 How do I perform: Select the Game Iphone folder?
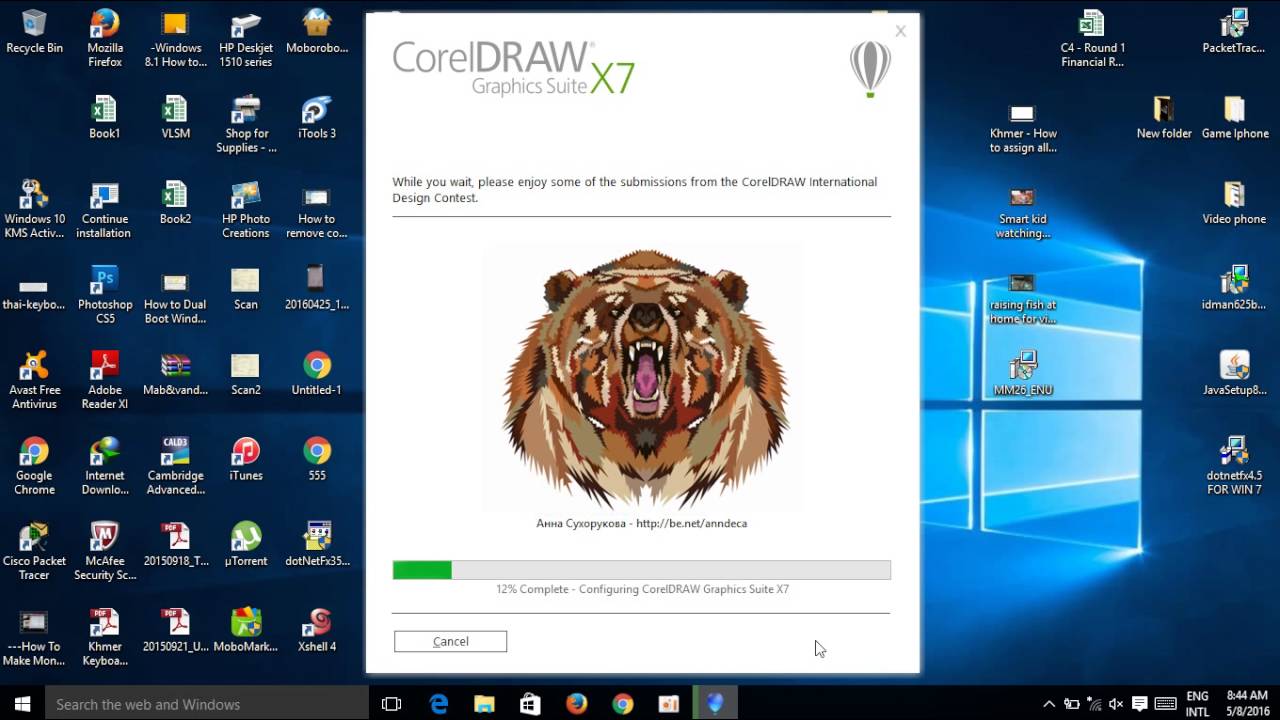tap(1234, 117)
